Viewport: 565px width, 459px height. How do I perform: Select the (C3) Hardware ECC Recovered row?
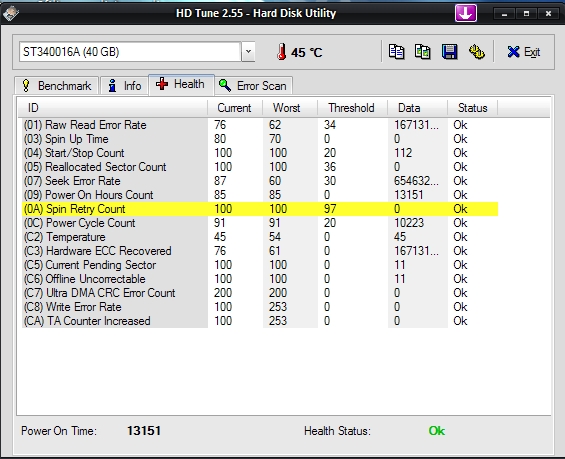260,251
